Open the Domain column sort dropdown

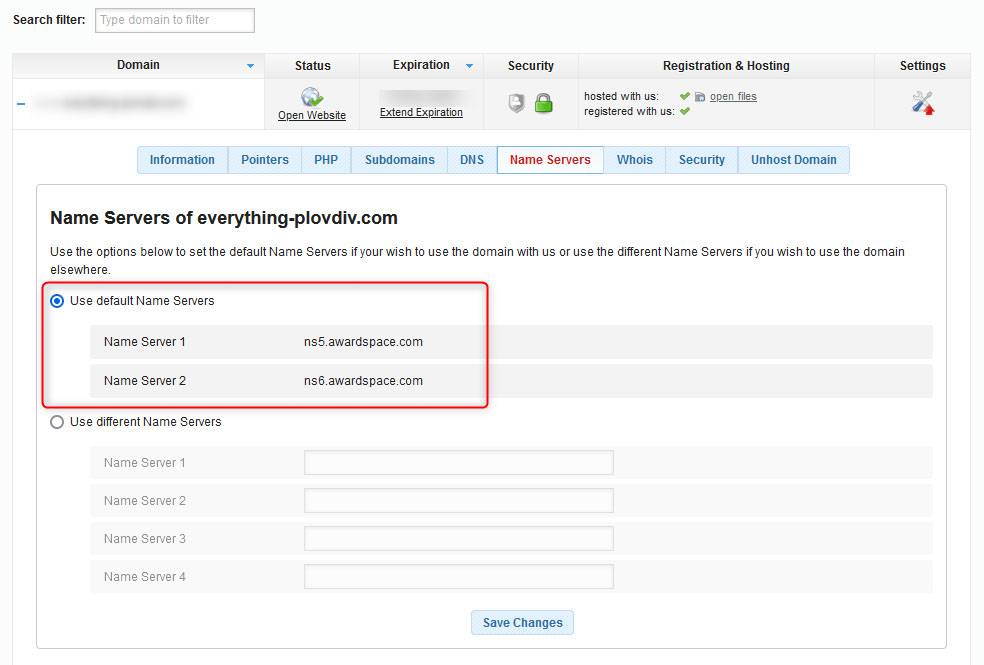click(x=248, y=65)
